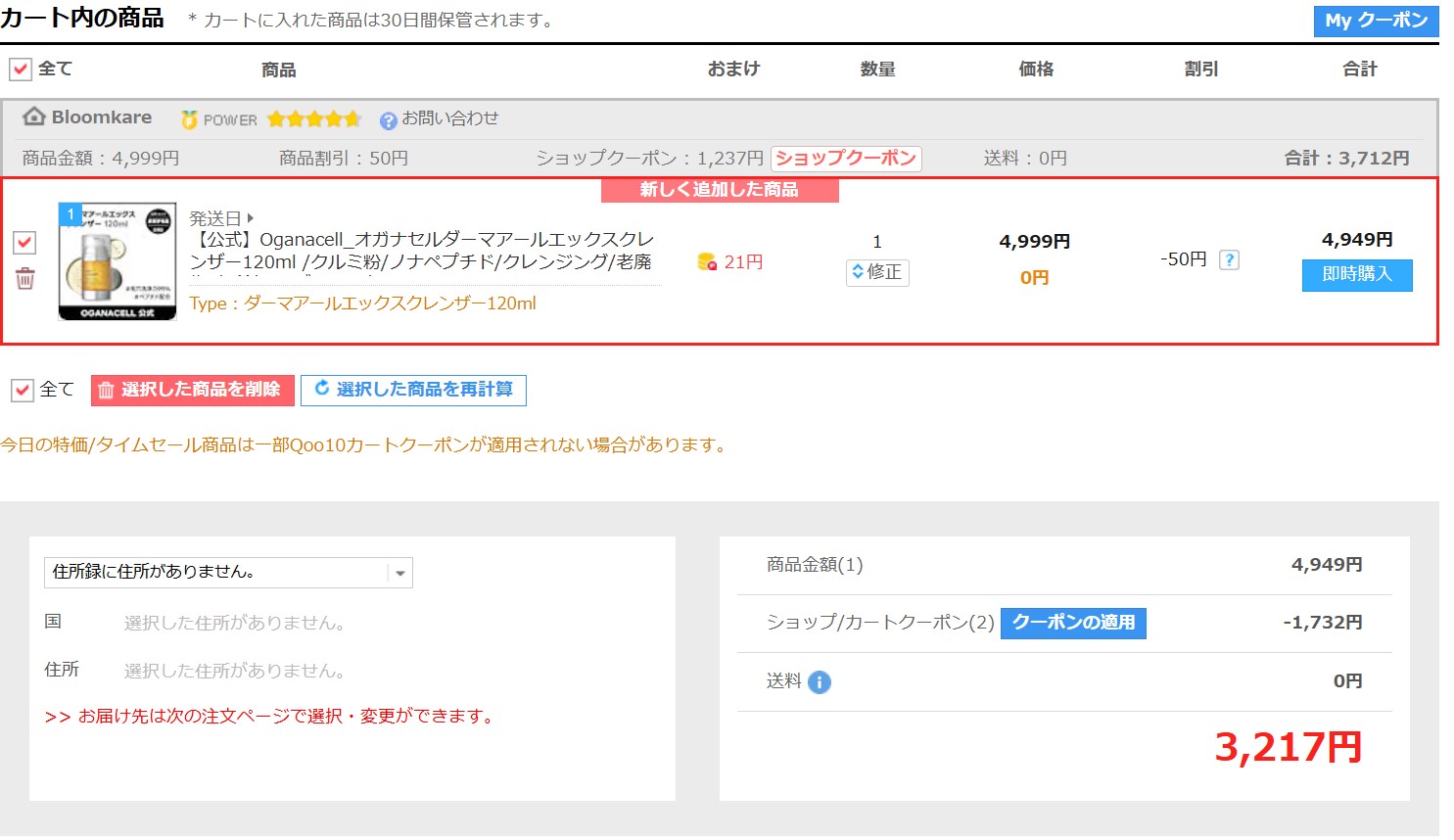Toggle the bottom 全て checkbox
1454x840 pixels.
point(23,391)
